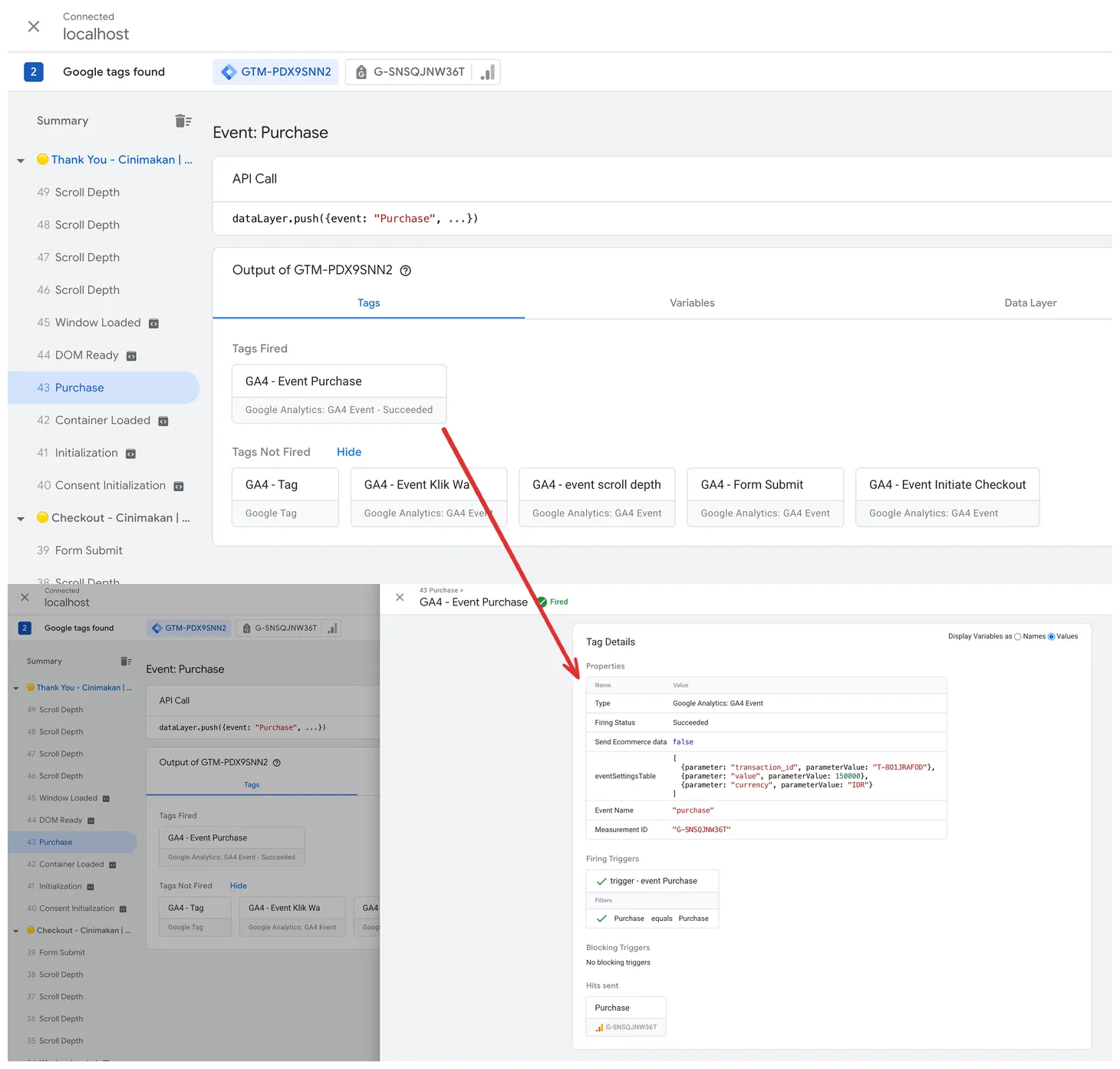Screen dimensions: 1120x1069
Task: Click the dataLayer.push API call code, upper view
Action: click(x=355, y=219)
